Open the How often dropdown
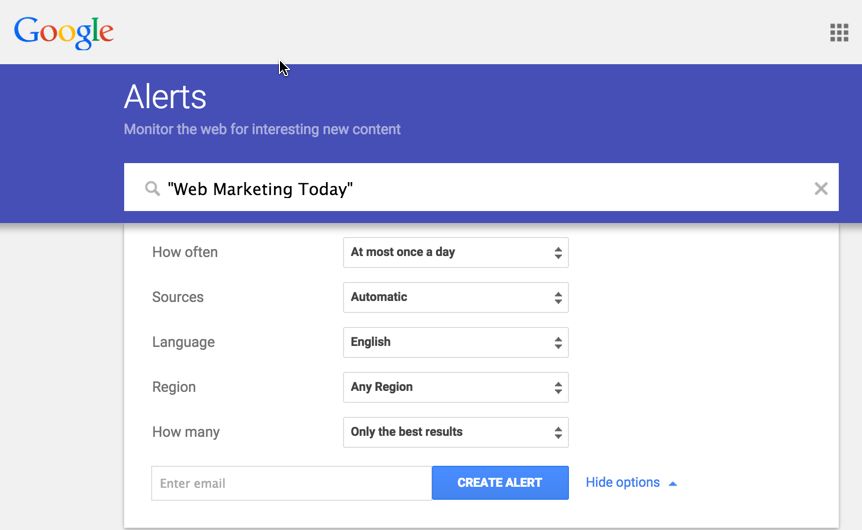This screenshot has width=862, height=530. pos(455,253)
